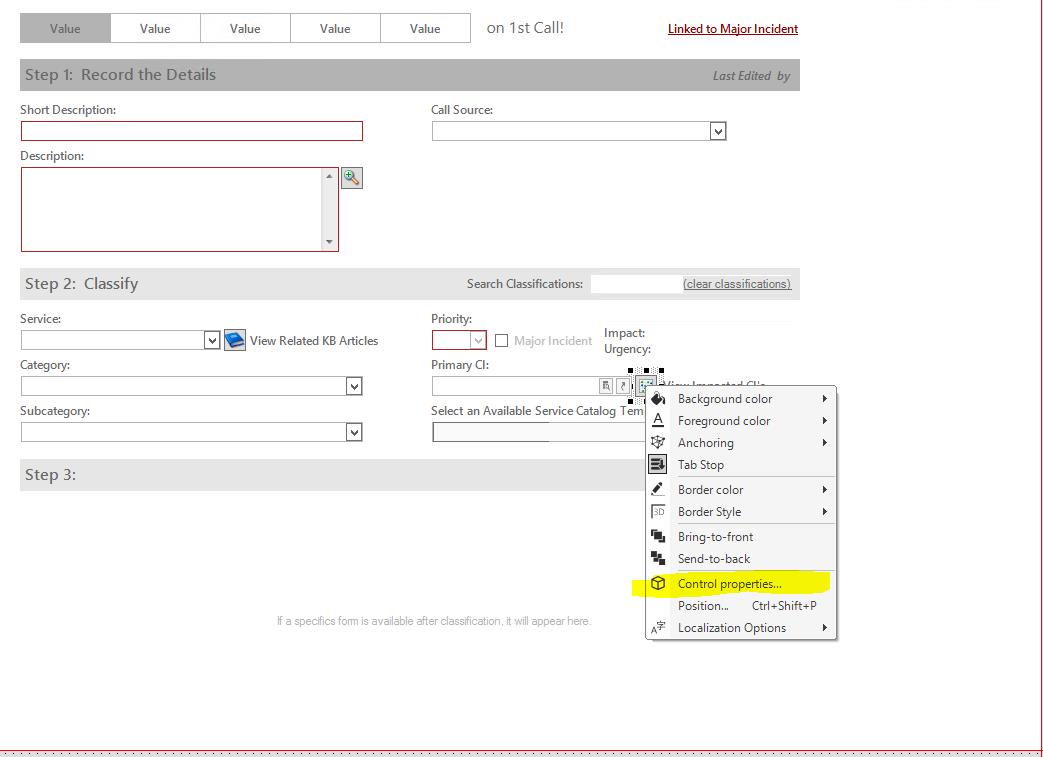Viewport: 1043px width, 757px height.
Task: Select Position in the context menu
Action: pyautogui.click(x=703, y=605)
